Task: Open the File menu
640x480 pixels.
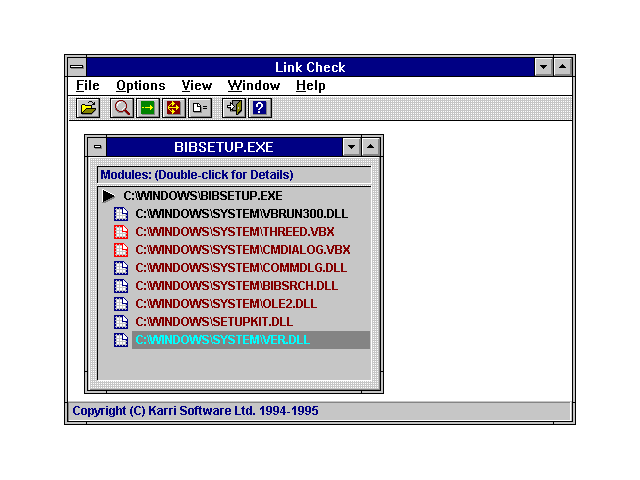Action: pos(87,86)
